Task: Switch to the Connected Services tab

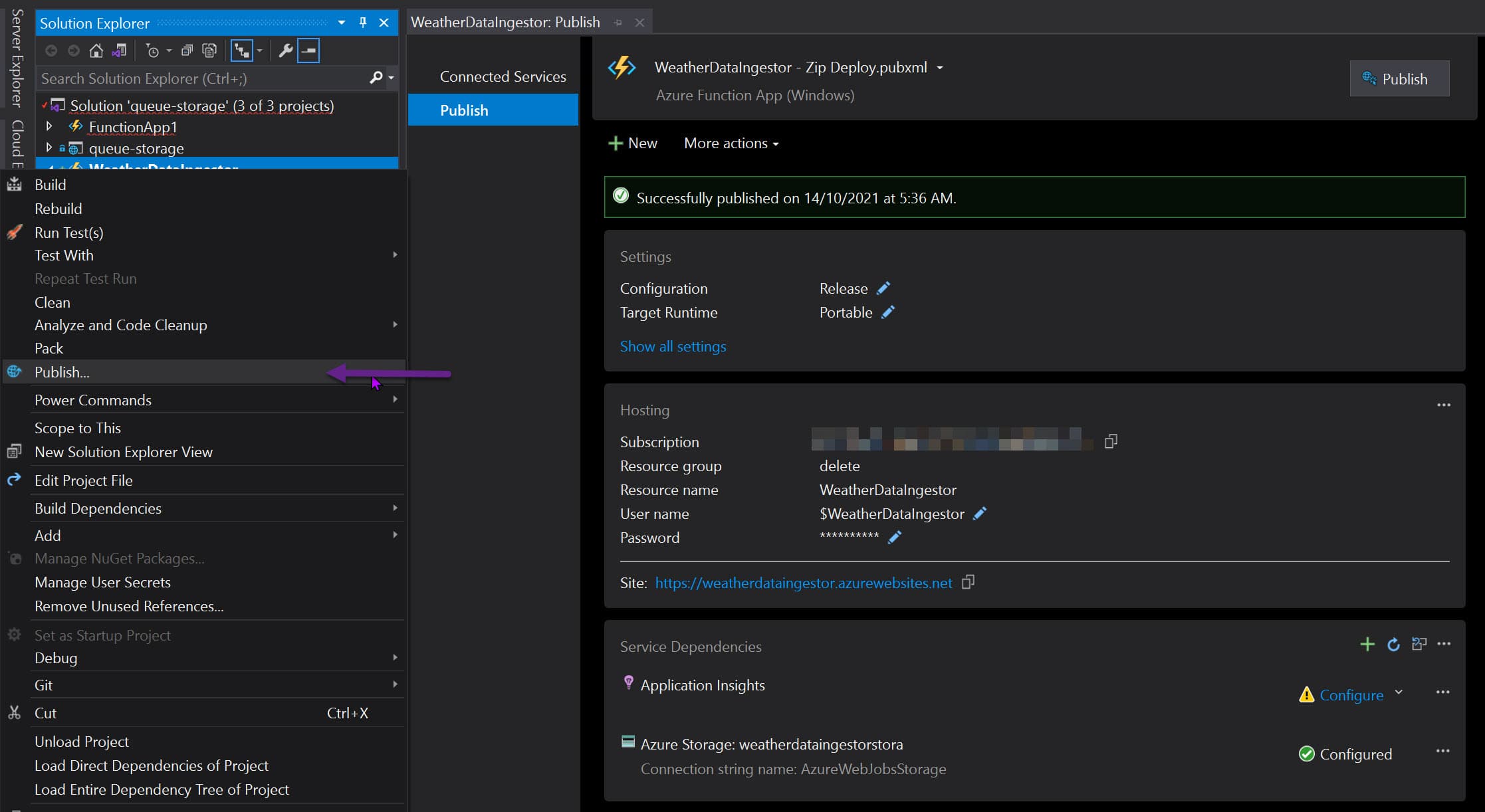Action: (x=503, y=76)
